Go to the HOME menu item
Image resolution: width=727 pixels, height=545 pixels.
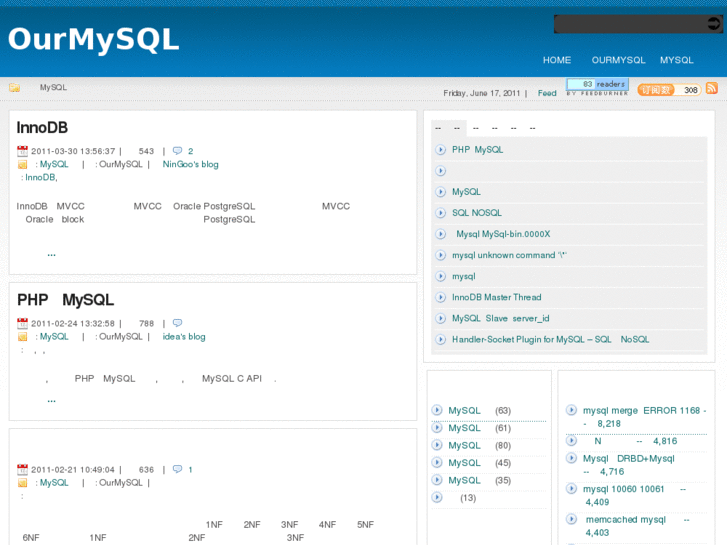(557, 60)
